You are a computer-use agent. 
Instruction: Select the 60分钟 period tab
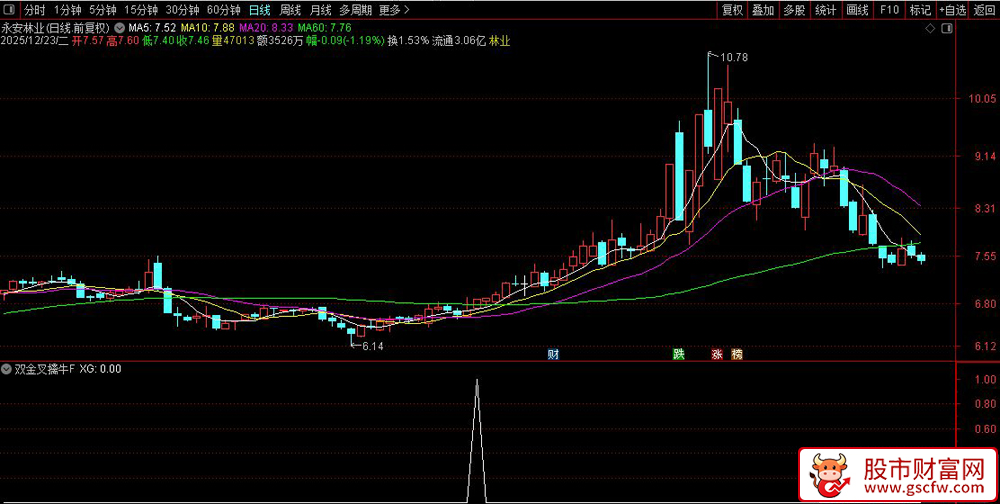224,10
